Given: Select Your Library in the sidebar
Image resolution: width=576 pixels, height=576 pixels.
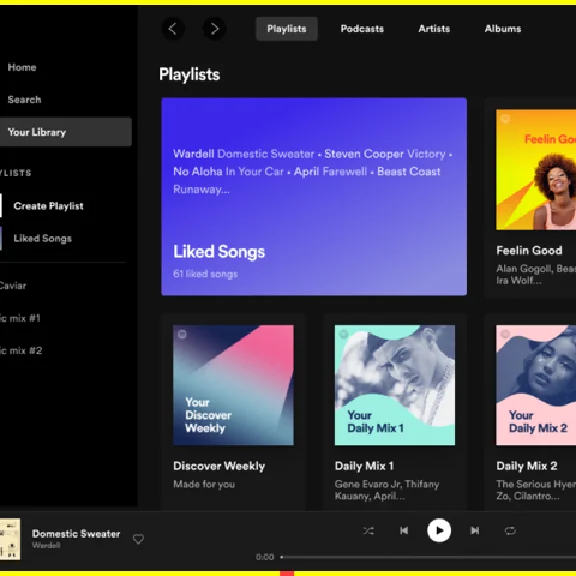Looking at the screenshot, I should [x=66, y=132].
